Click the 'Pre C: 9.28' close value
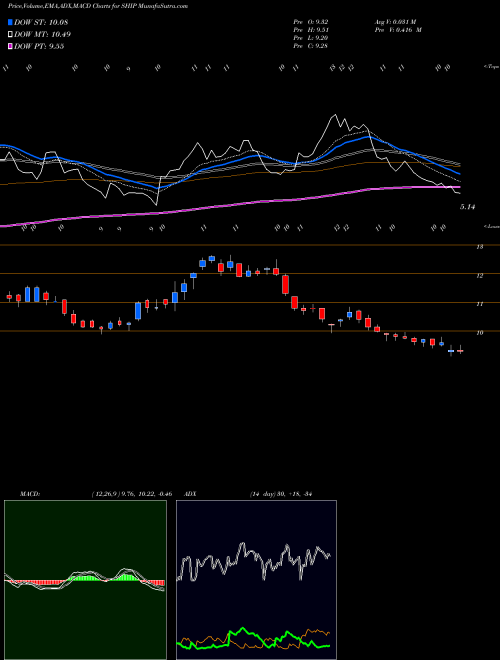The image size is (500, 660). coord(311,46)
